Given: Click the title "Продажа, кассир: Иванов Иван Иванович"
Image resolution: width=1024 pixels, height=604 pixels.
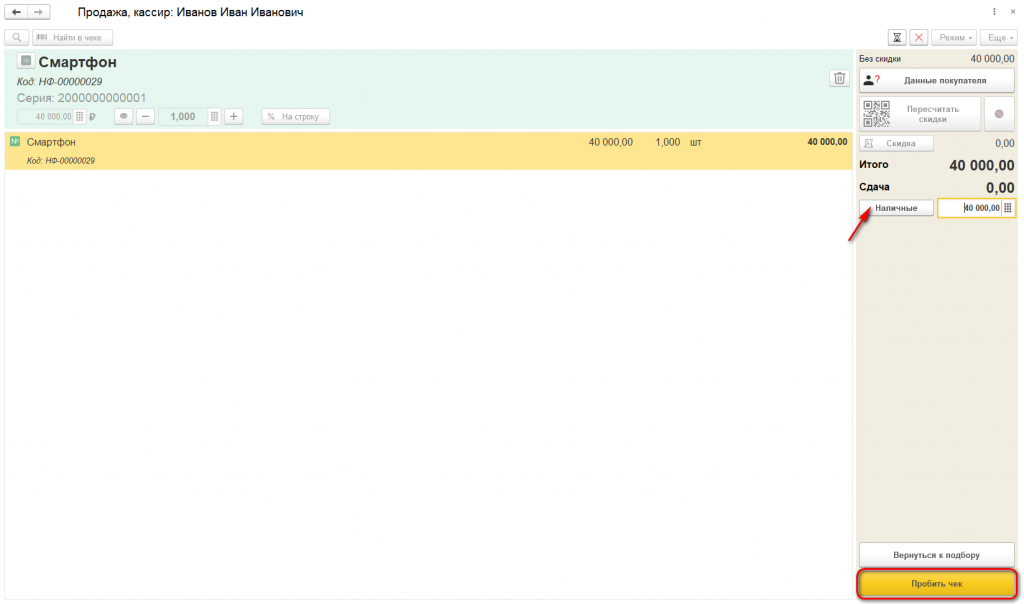Looking at the screenshot, I should coord(191,12).
